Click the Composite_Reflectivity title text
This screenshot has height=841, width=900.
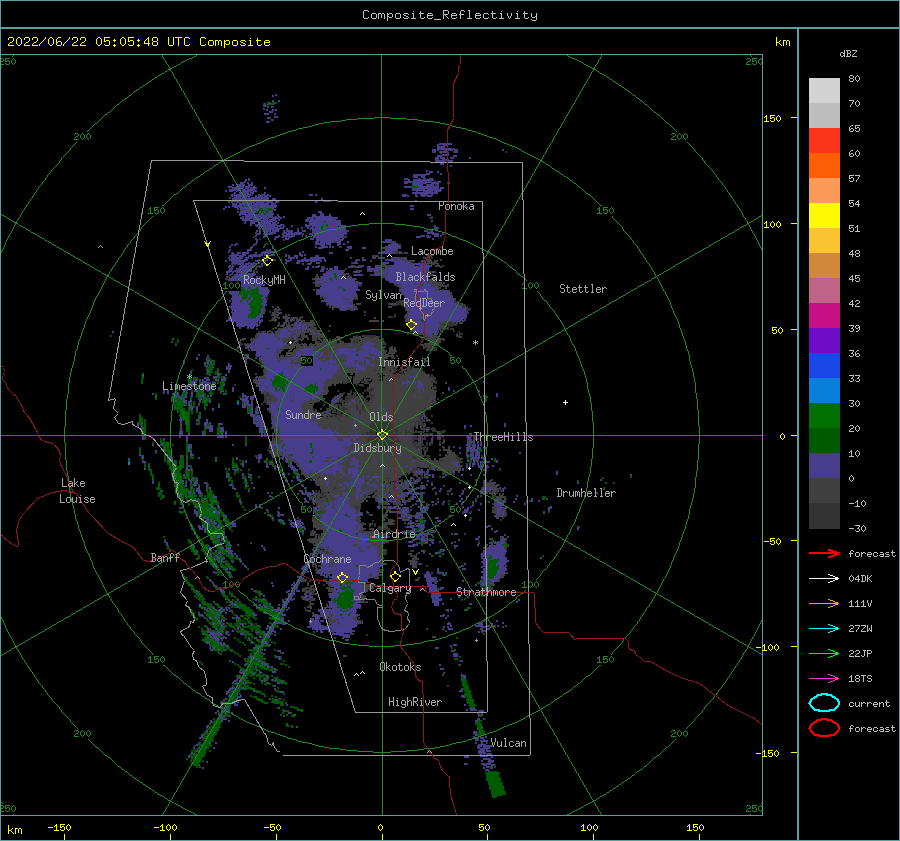coord(450,15)
